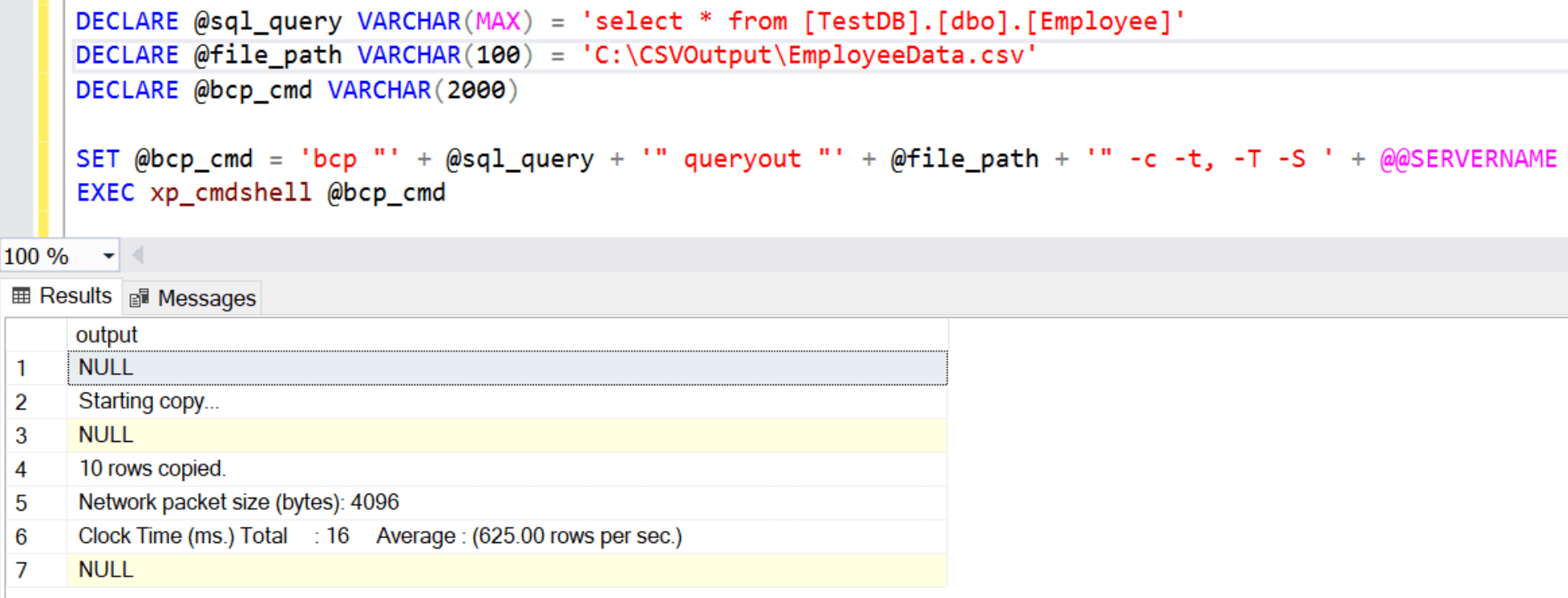Place cursor on the @sql_query variable declaration
The height and width of the screenshot is (598, 1568).
click(268, 21)
